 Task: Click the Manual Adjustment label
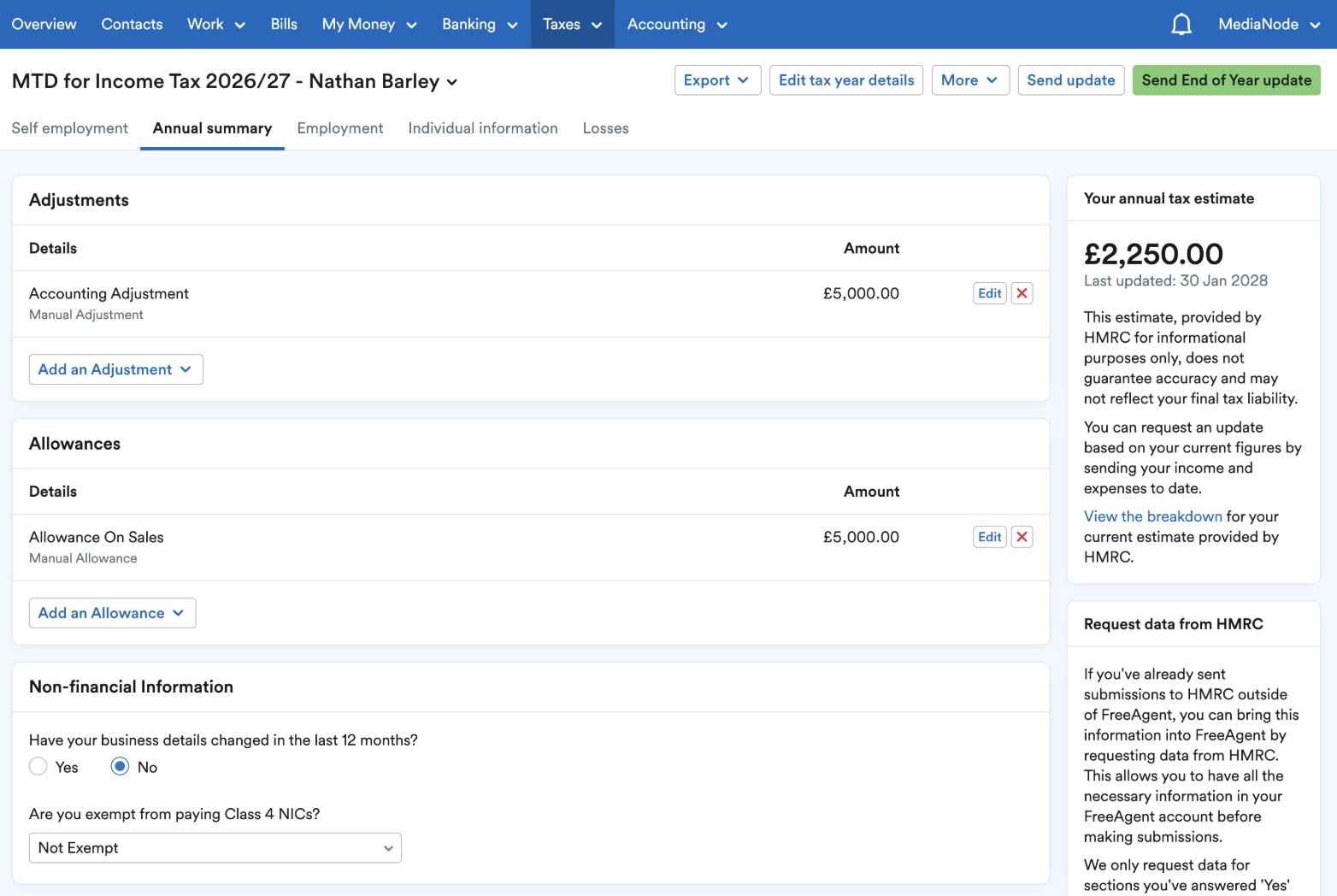pos(86,315)
